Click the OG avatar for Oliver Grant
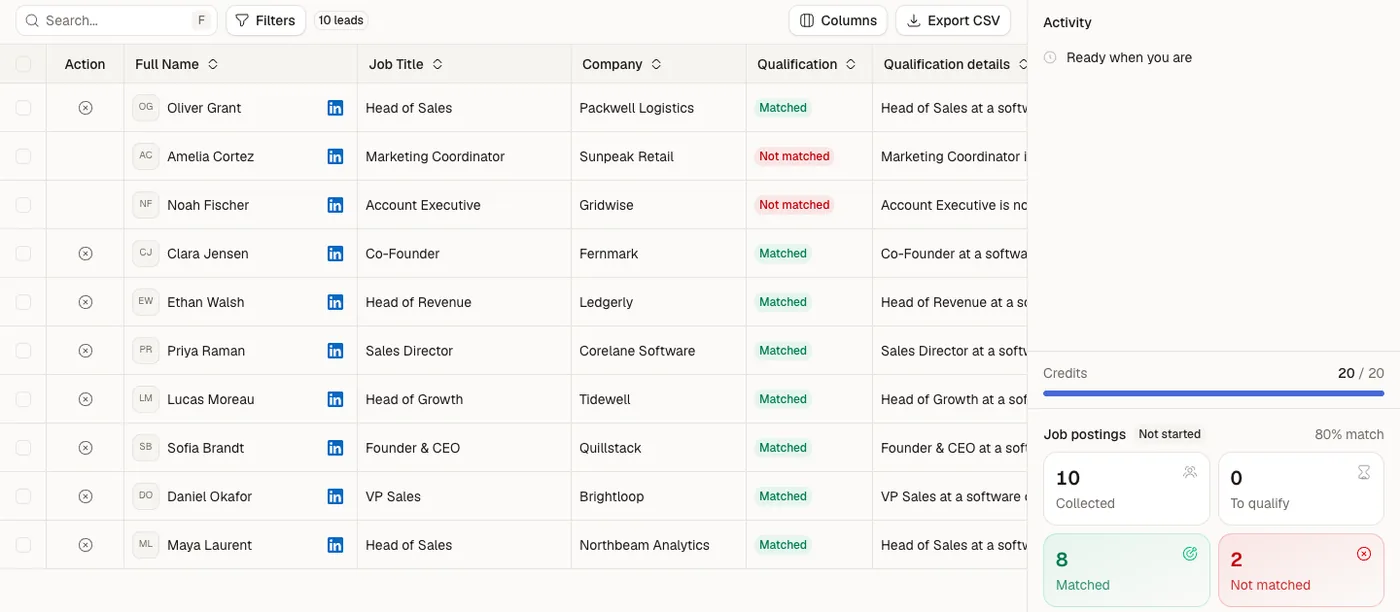Image resolution: width=1400 pixels, height=612 pixels. (x=146, y=108)
